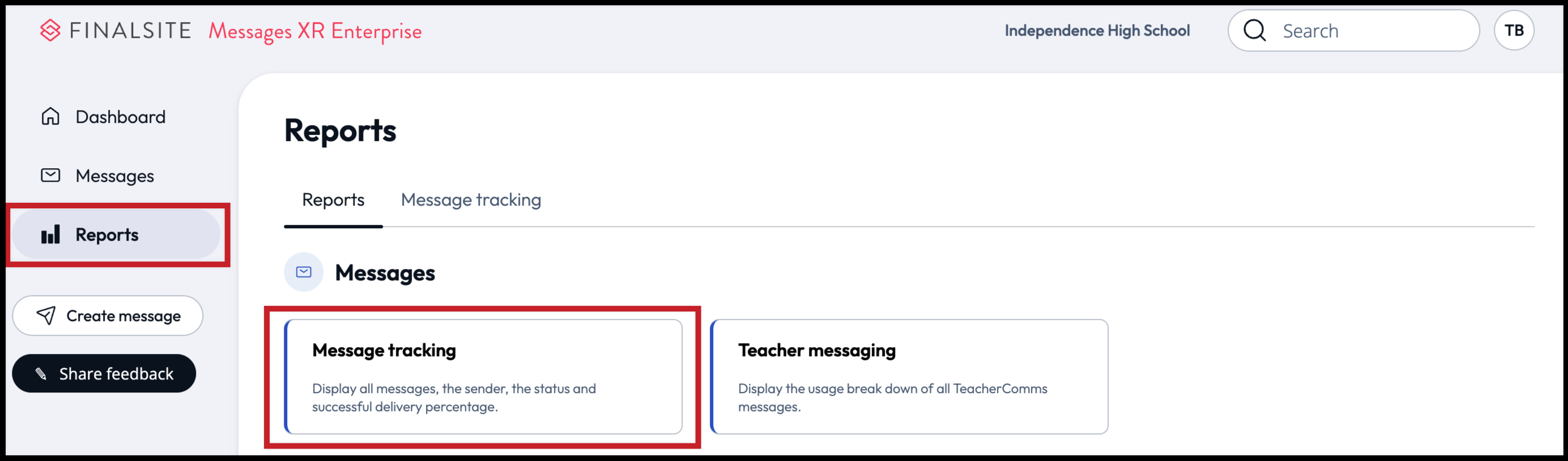Click the paper plane icon on Create message

[46, 315]
